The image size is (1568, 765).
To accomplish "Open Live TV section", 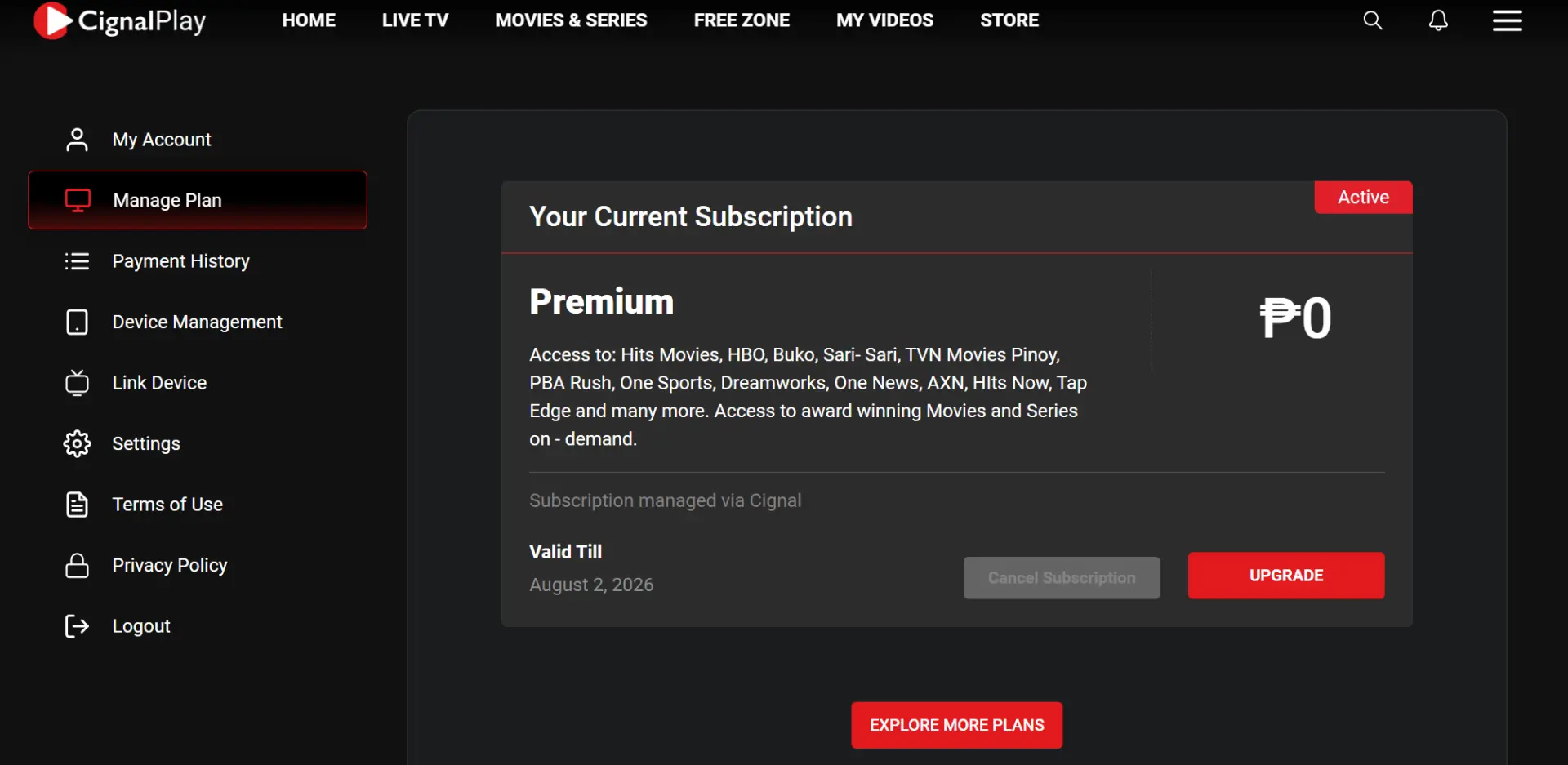I will click(x=415, y=20).
